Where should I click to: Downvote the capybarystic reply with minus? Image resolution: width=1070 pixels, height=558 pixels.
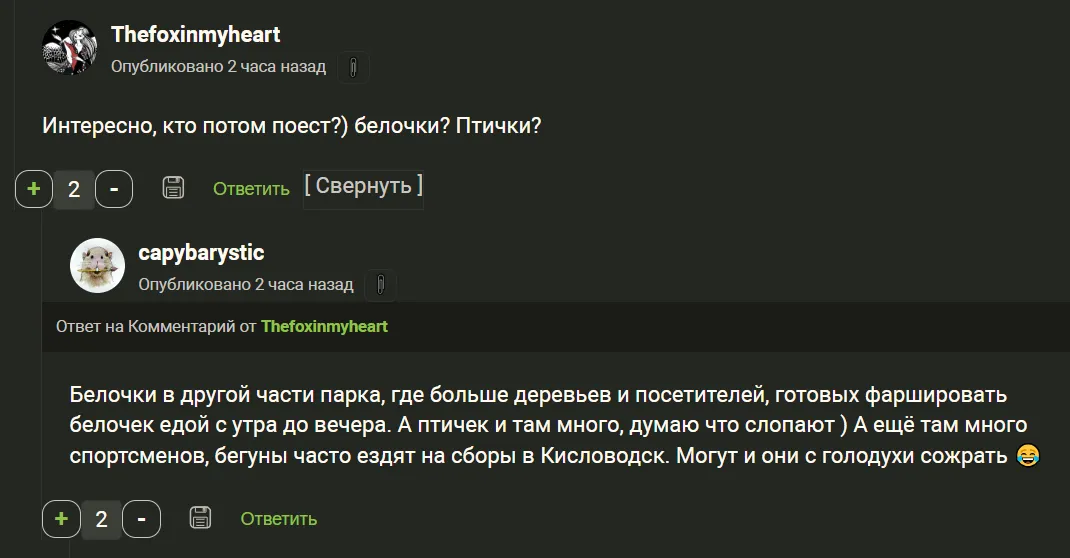(x=142, y=518)
